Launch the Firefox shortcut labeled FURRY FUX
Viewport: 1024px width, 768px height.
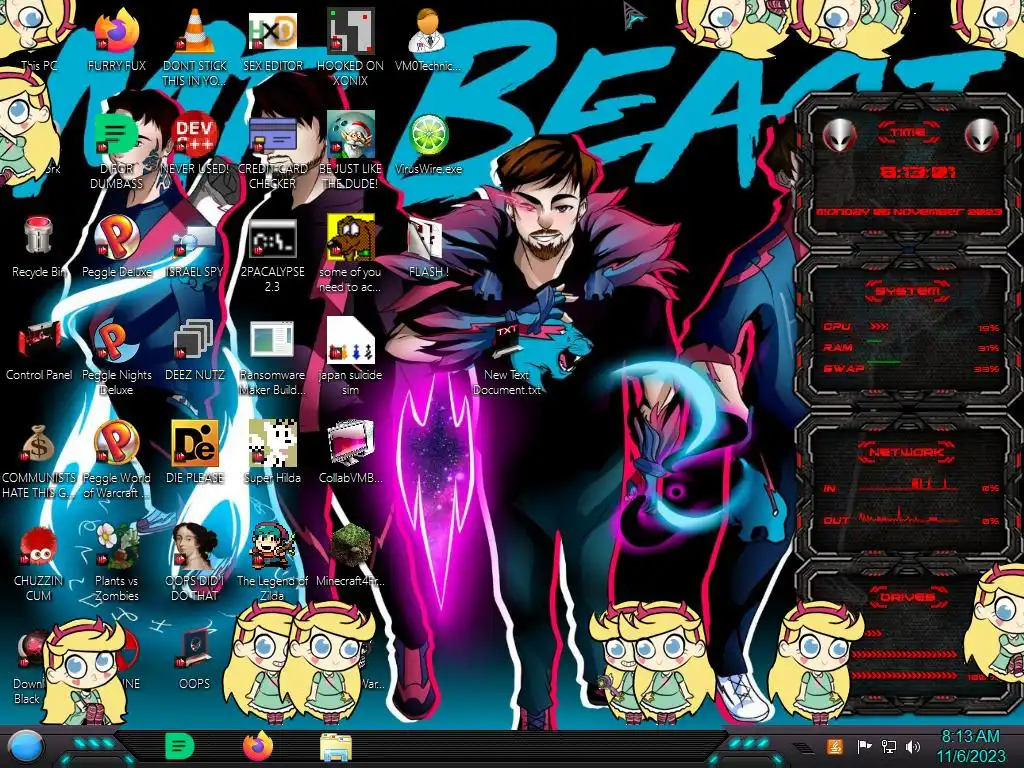coord(116,39)
